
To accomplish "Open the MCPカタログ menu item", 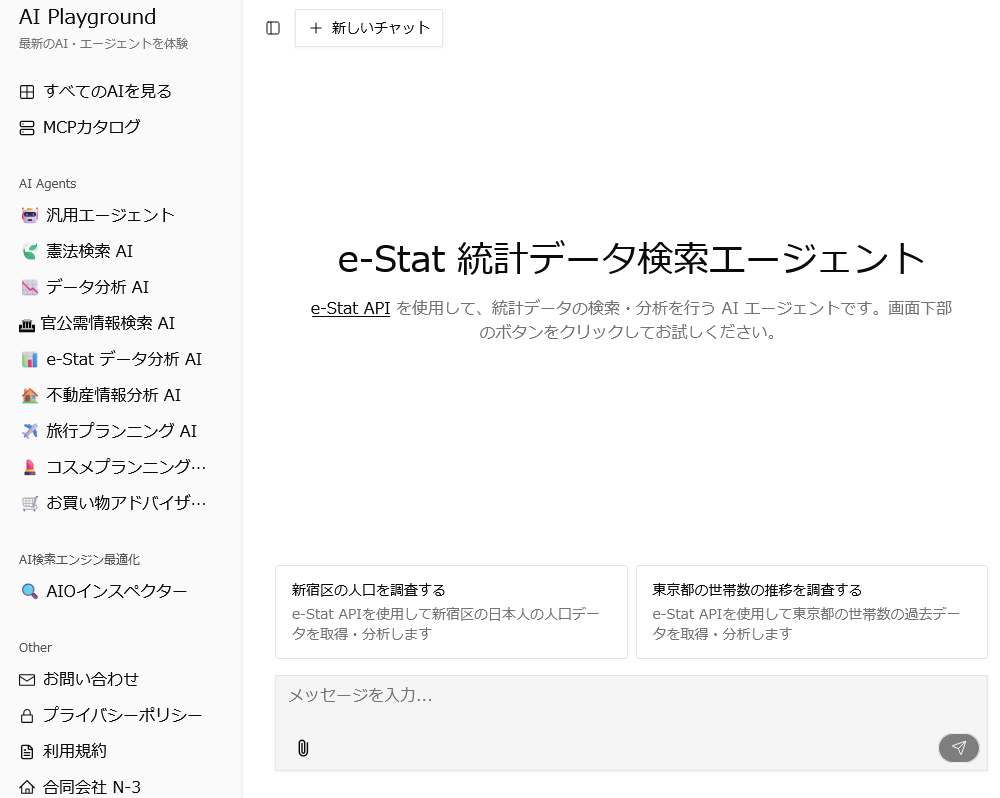I will 91,127.
